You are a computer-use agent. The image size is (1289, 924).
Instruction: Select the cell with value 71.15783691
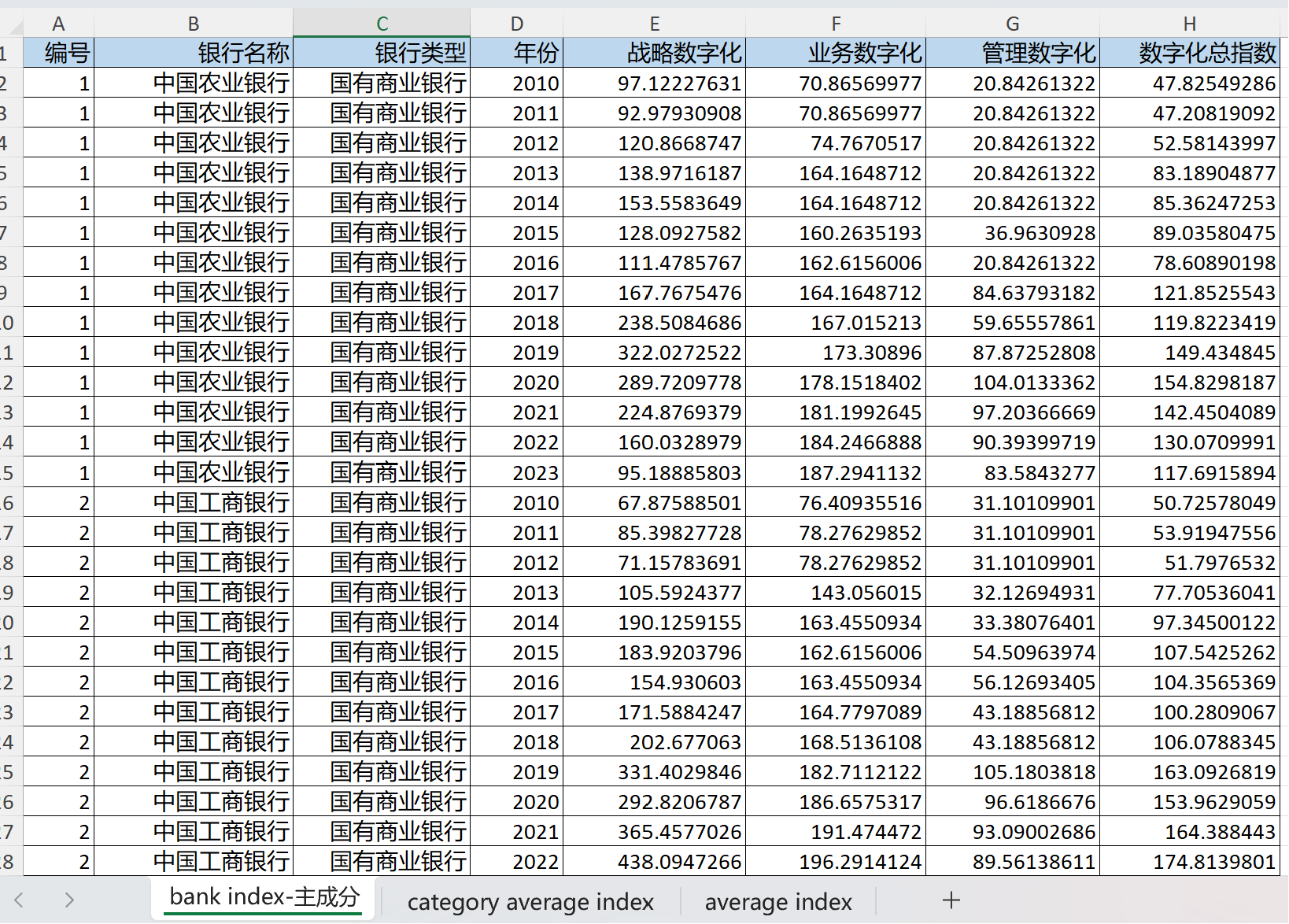point(655,562)
